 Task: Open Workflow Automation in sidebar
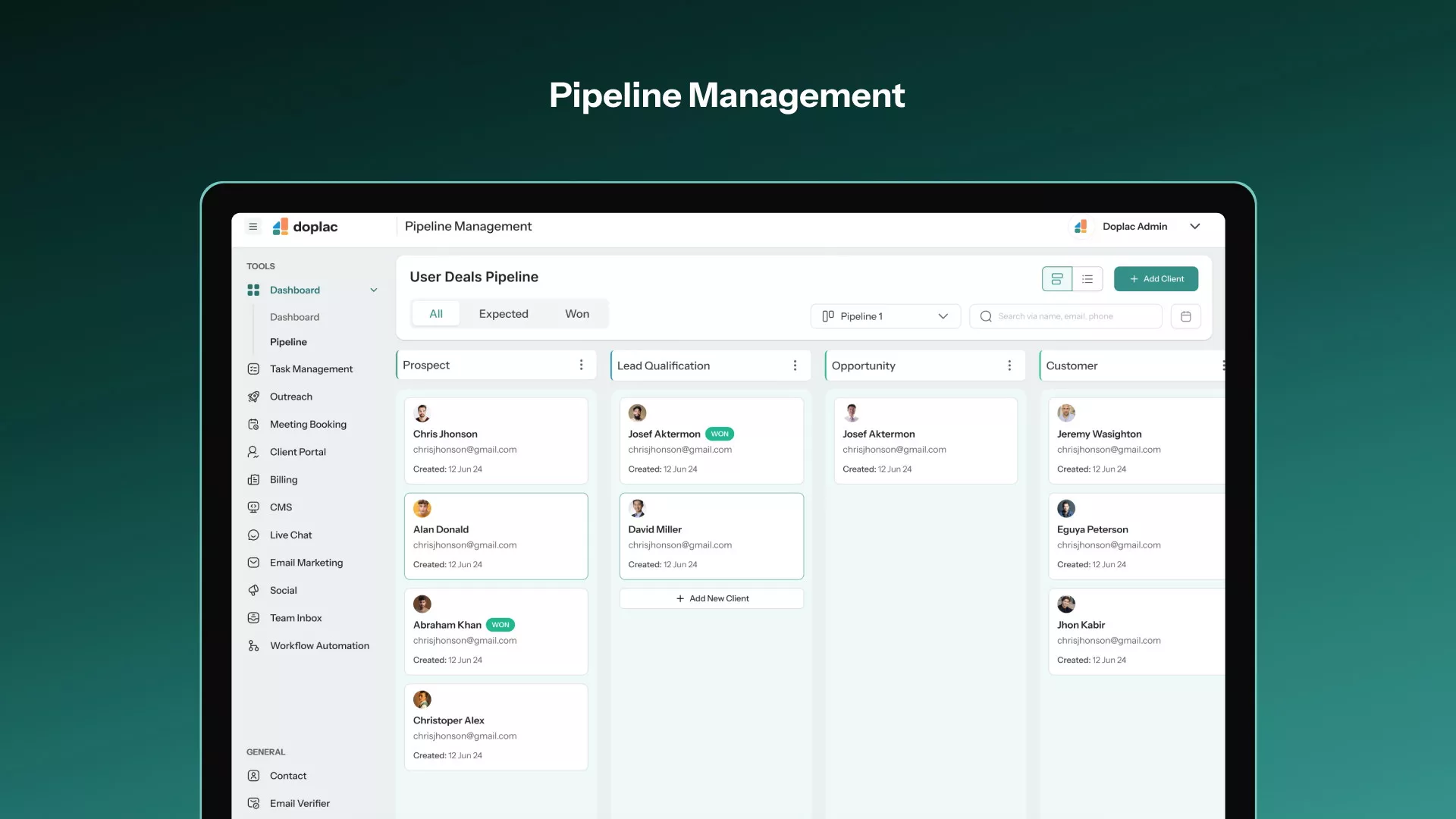click(318, 646)
